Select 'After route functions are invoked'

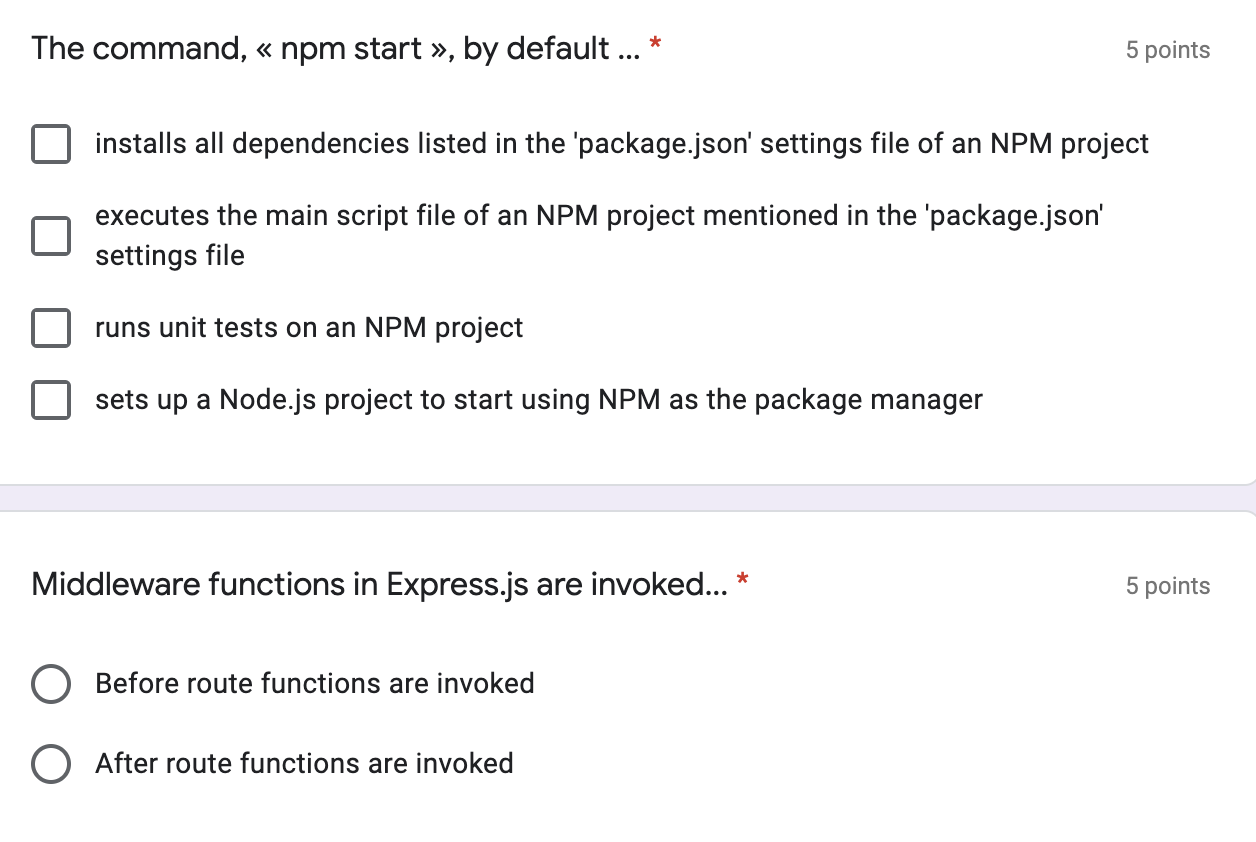(x=51, y=764)
